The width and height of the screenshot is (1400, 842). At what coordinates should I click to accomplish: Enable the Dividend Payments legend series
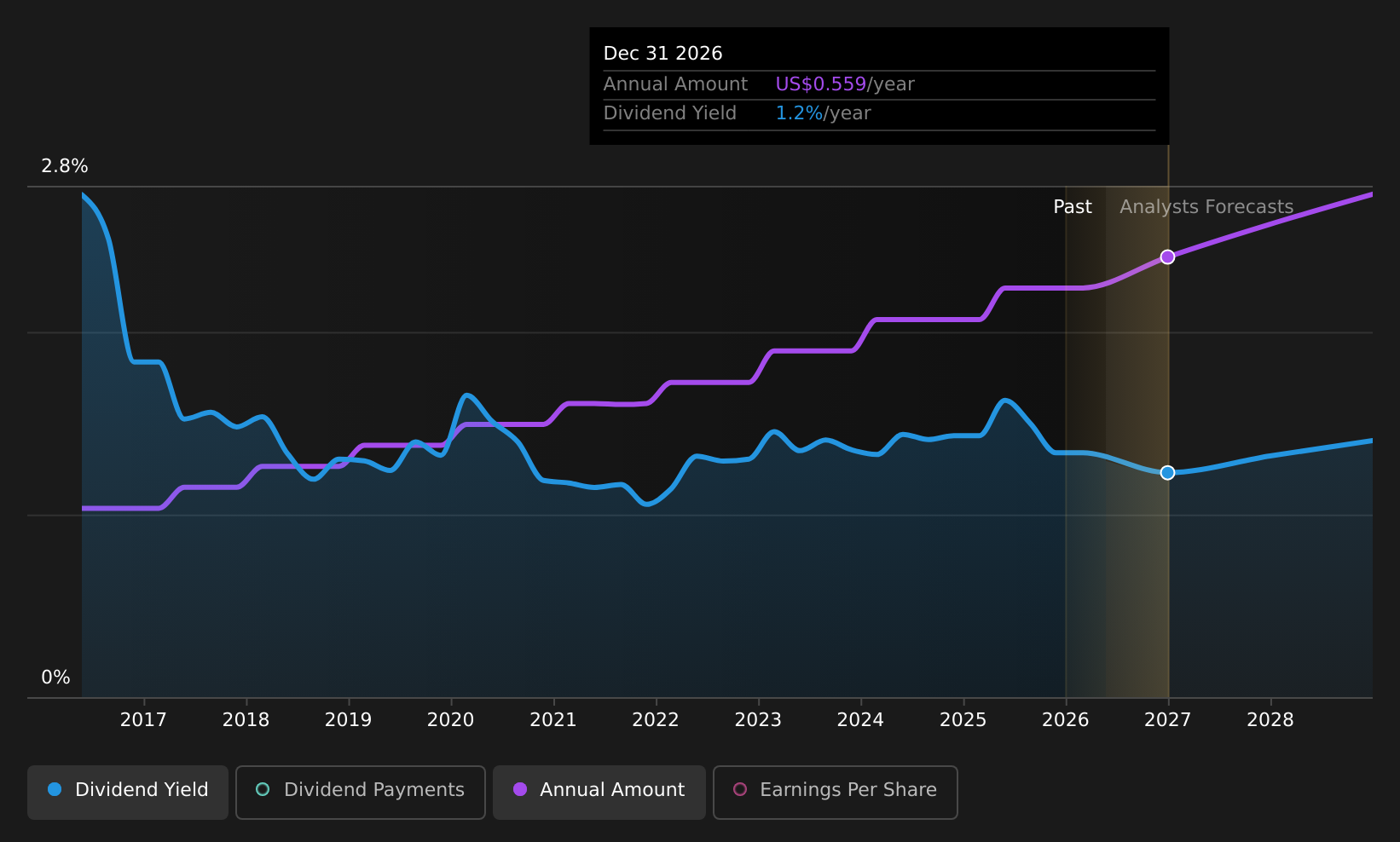[x=361, y=792]
